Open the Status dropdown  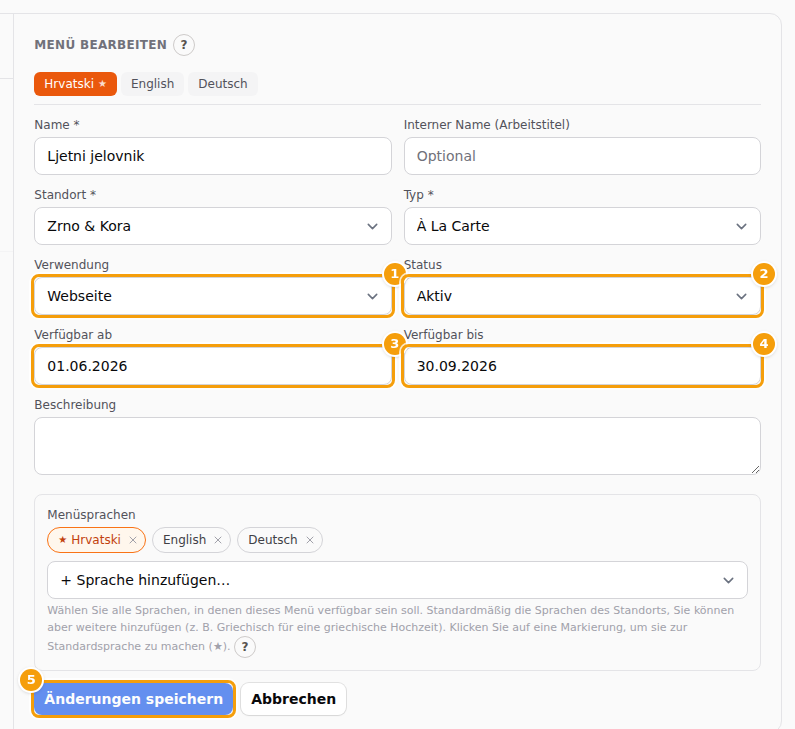[582, 296]
